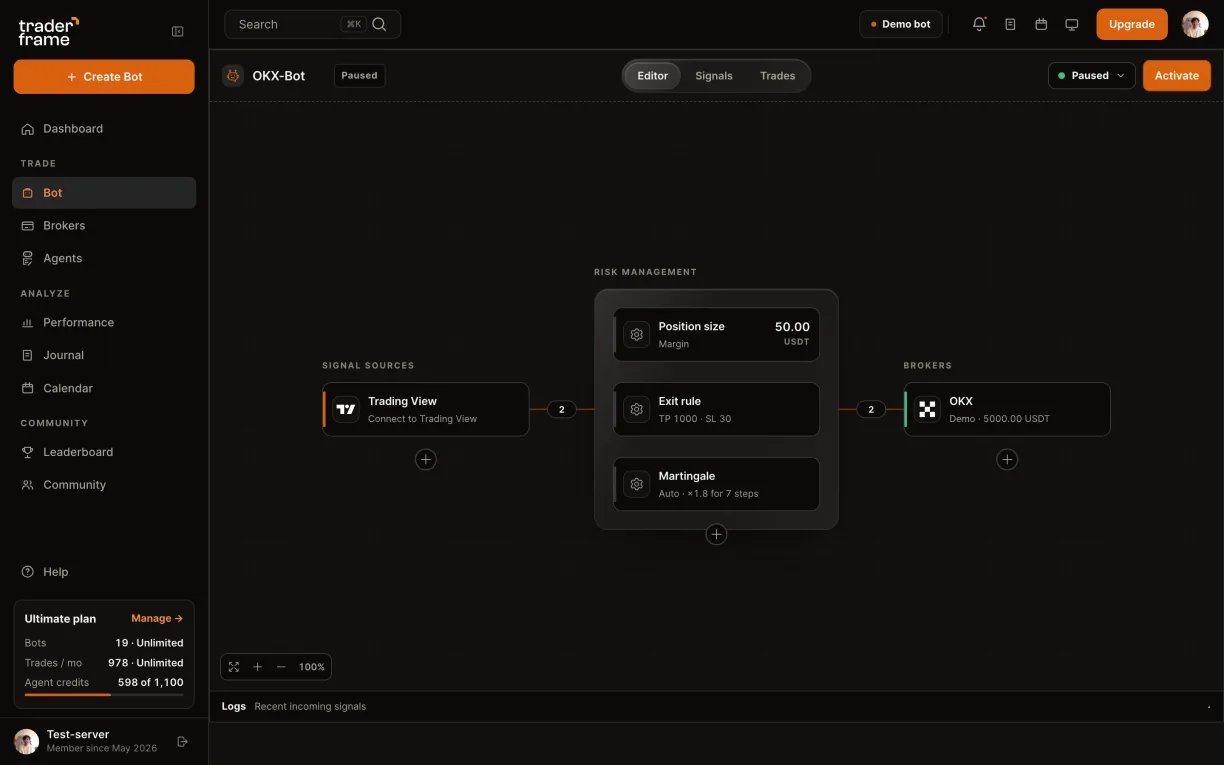
Task: Click the Ultimate plan heading
Action: 60,619
